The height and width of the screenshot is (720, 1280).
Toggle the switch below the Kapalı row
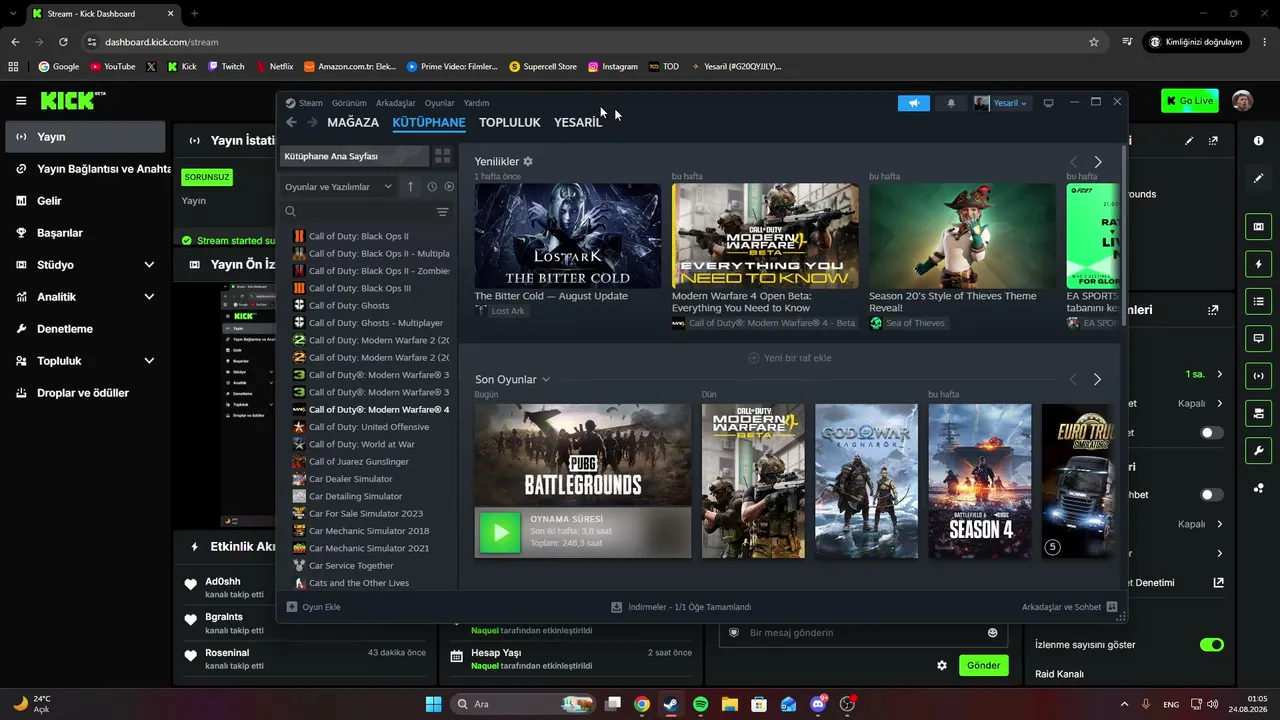[1212, 433]
